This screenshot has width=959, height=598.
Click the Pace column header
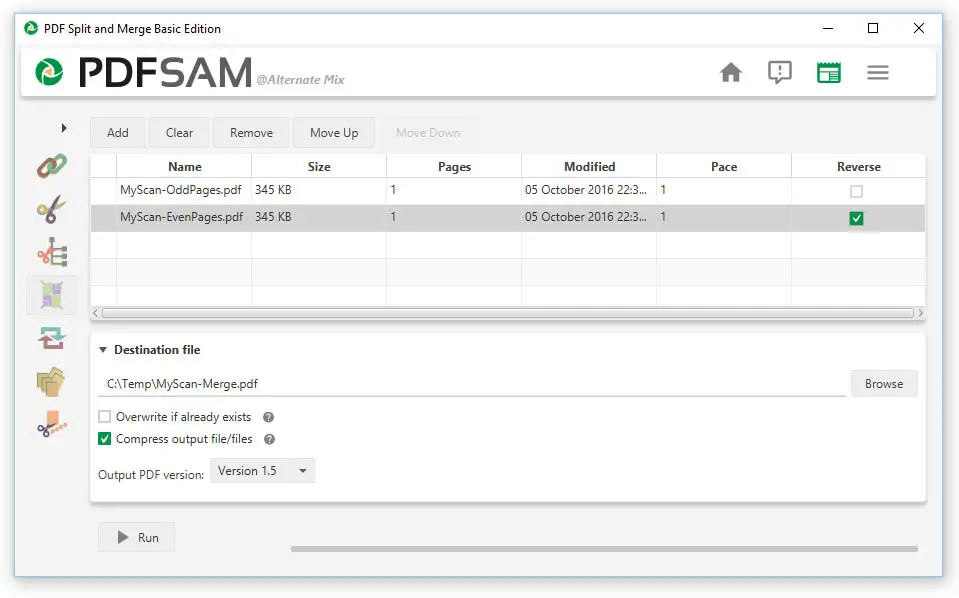click(724, 166)
